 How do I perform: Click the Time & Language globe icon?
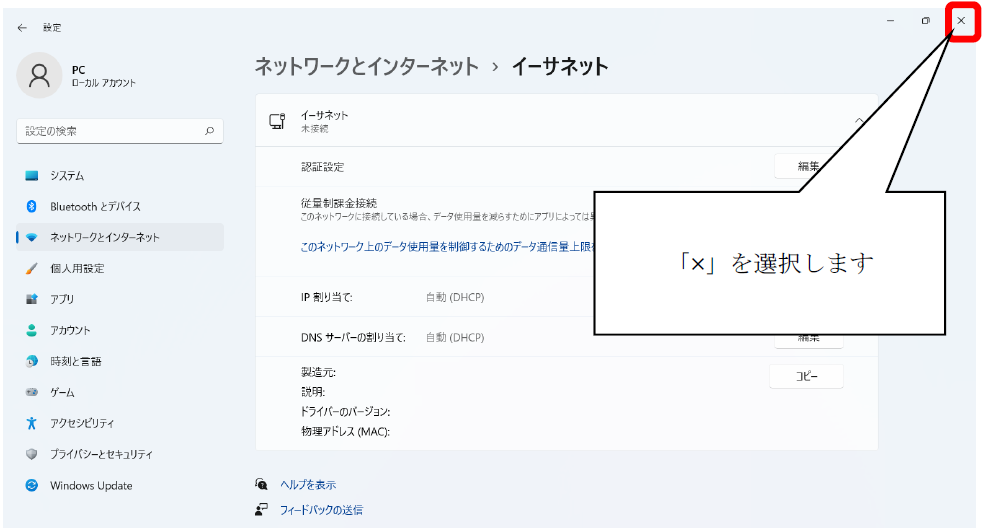(32, 362)
